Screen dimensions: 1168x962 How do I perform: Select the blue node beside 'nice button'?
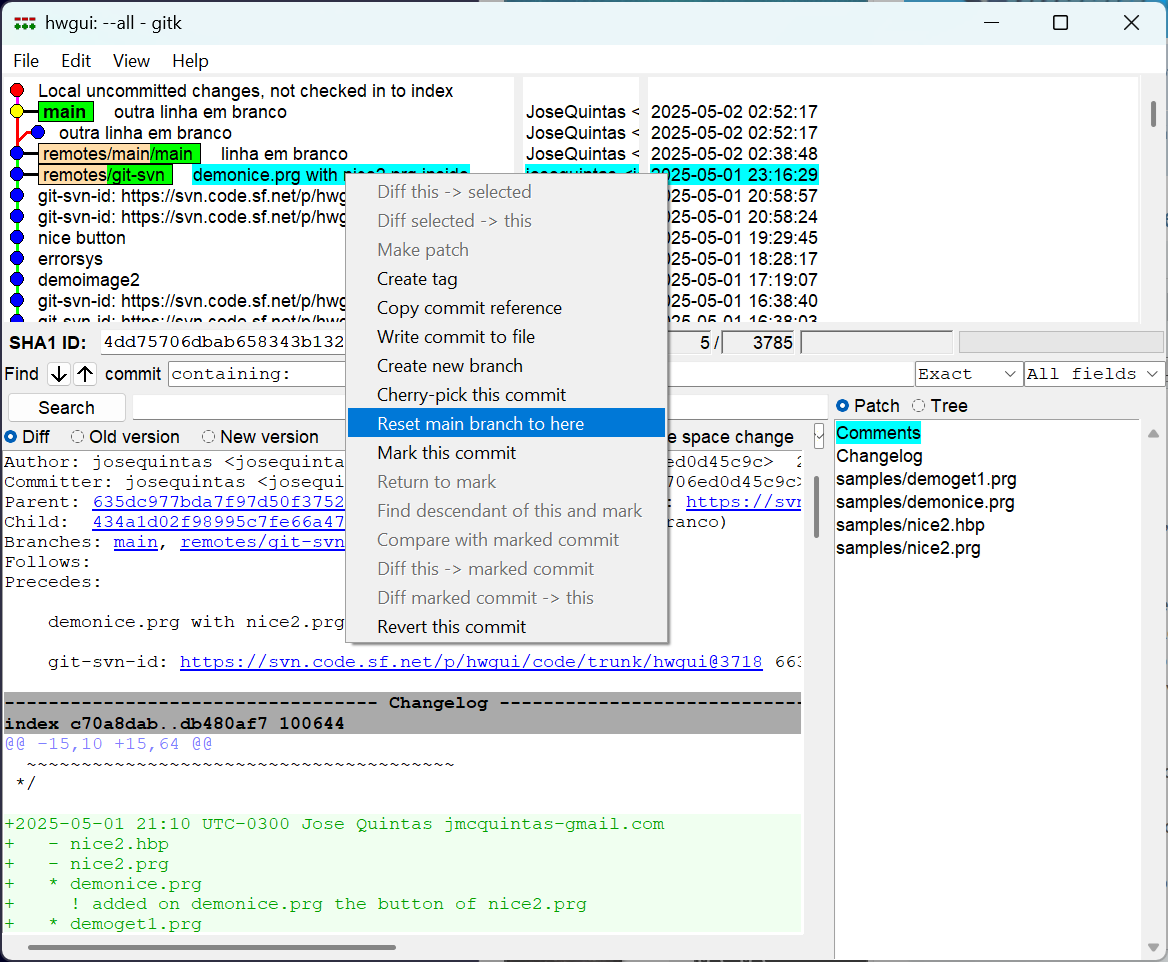17,238
